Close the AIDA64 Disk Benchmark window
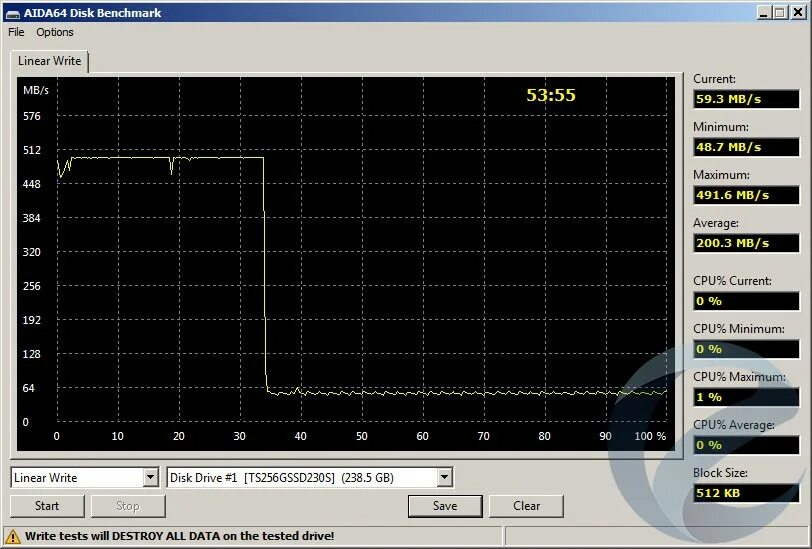812x549 pixels. point(798,12)
